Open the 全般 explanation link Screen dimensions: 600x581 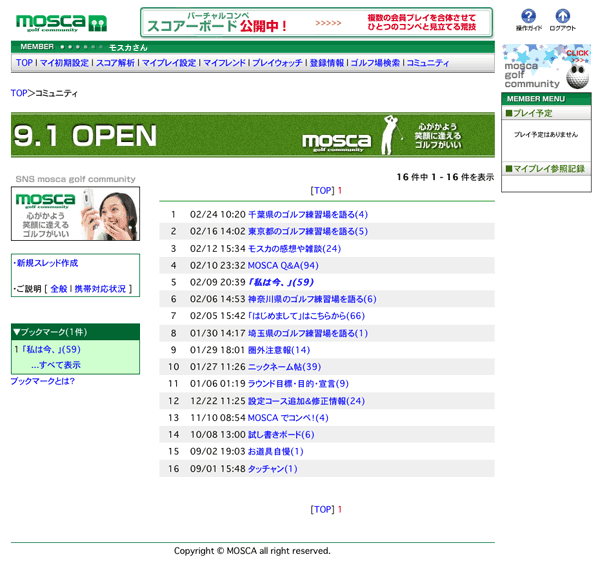tap(59, 289)
